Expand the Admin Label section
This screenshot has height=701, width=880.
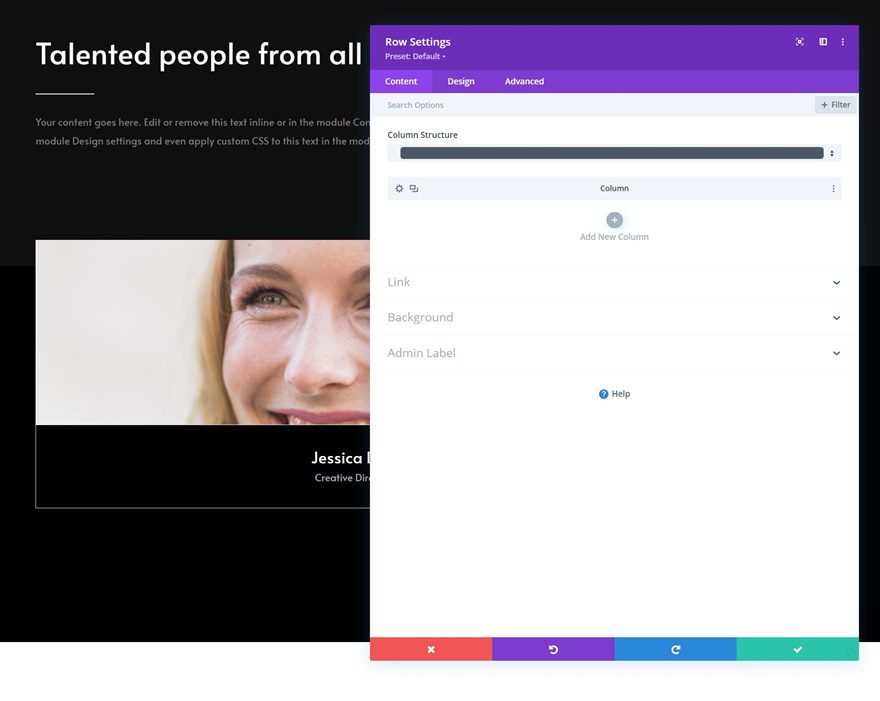(614, 353)
